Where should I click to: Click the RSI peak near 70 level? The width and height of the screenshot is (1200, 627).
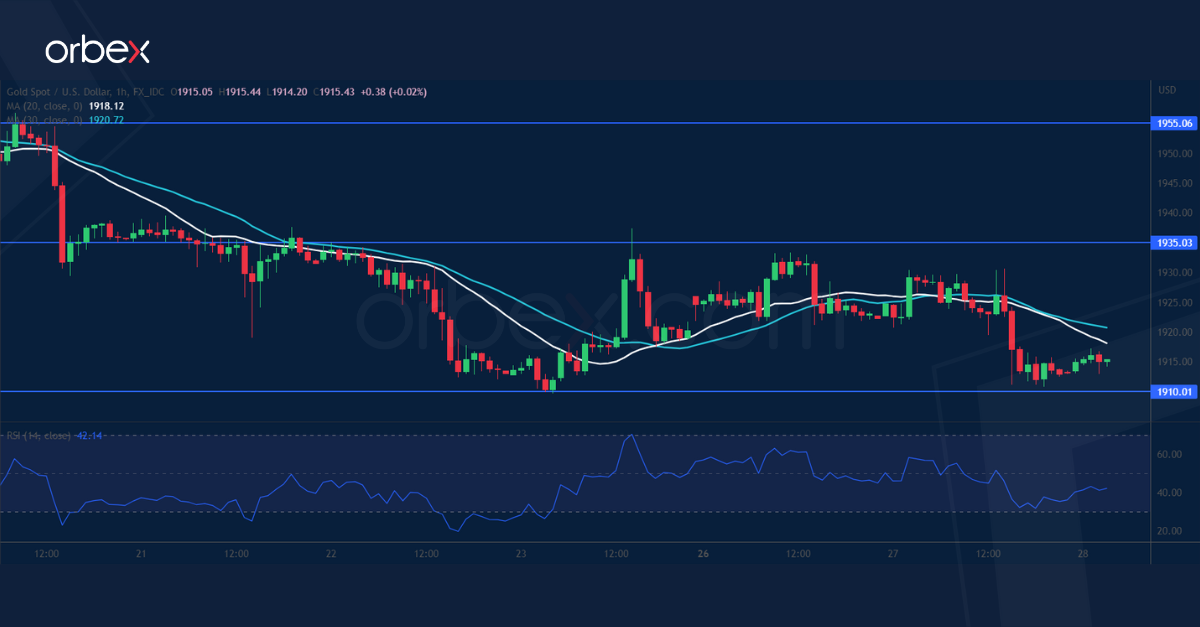coord(630,436)
